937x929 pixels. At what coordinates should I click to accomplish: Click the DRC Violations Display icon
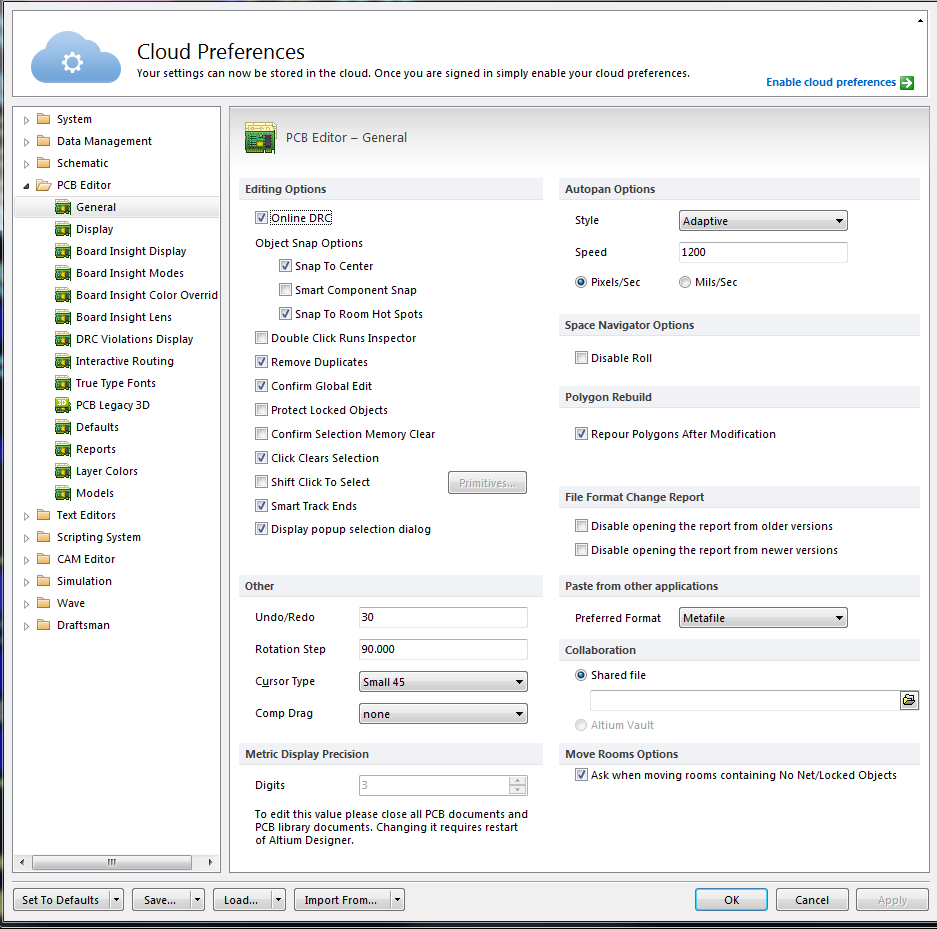63,339
